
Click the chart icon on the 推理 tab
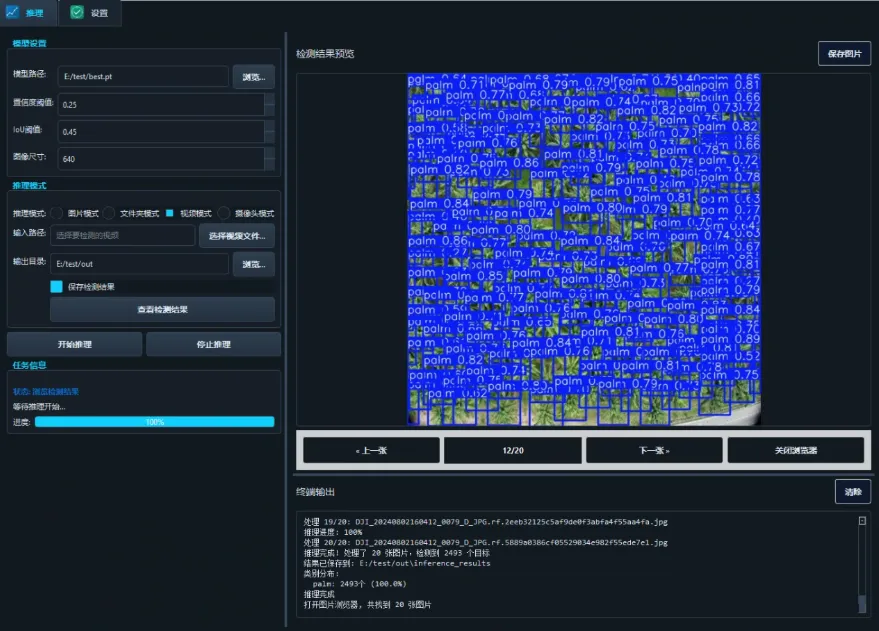13,13
